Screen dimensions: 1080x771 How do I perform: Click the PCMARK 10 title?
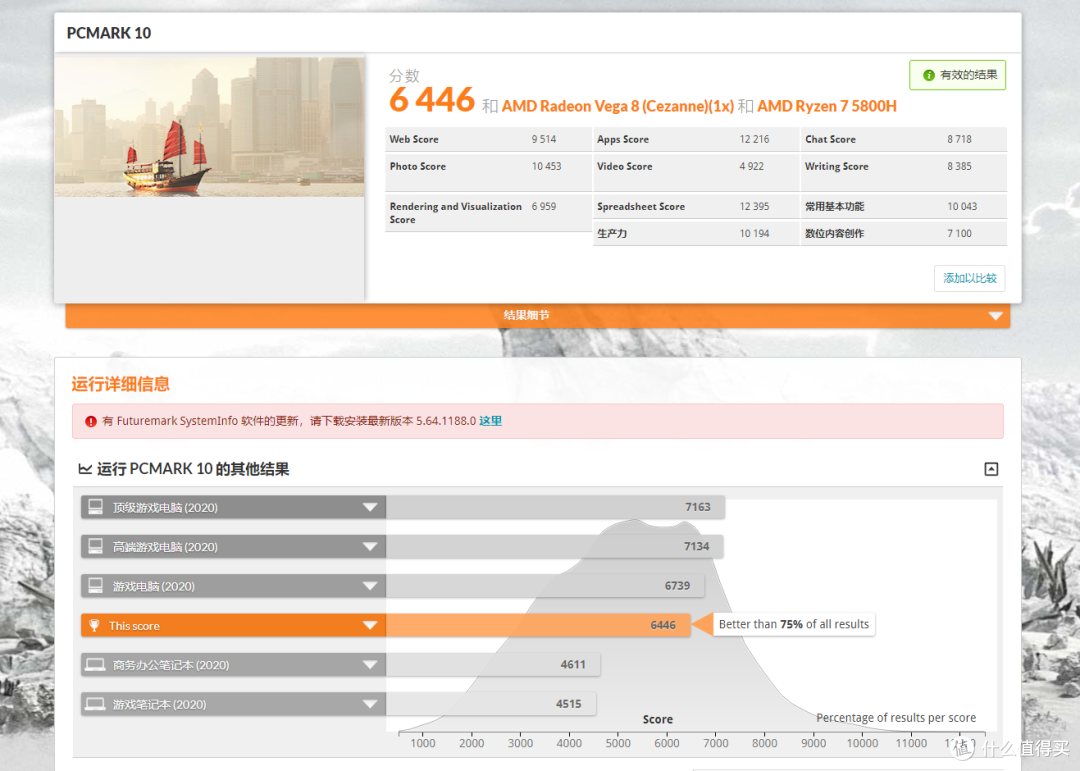click(x=109, y=33)
